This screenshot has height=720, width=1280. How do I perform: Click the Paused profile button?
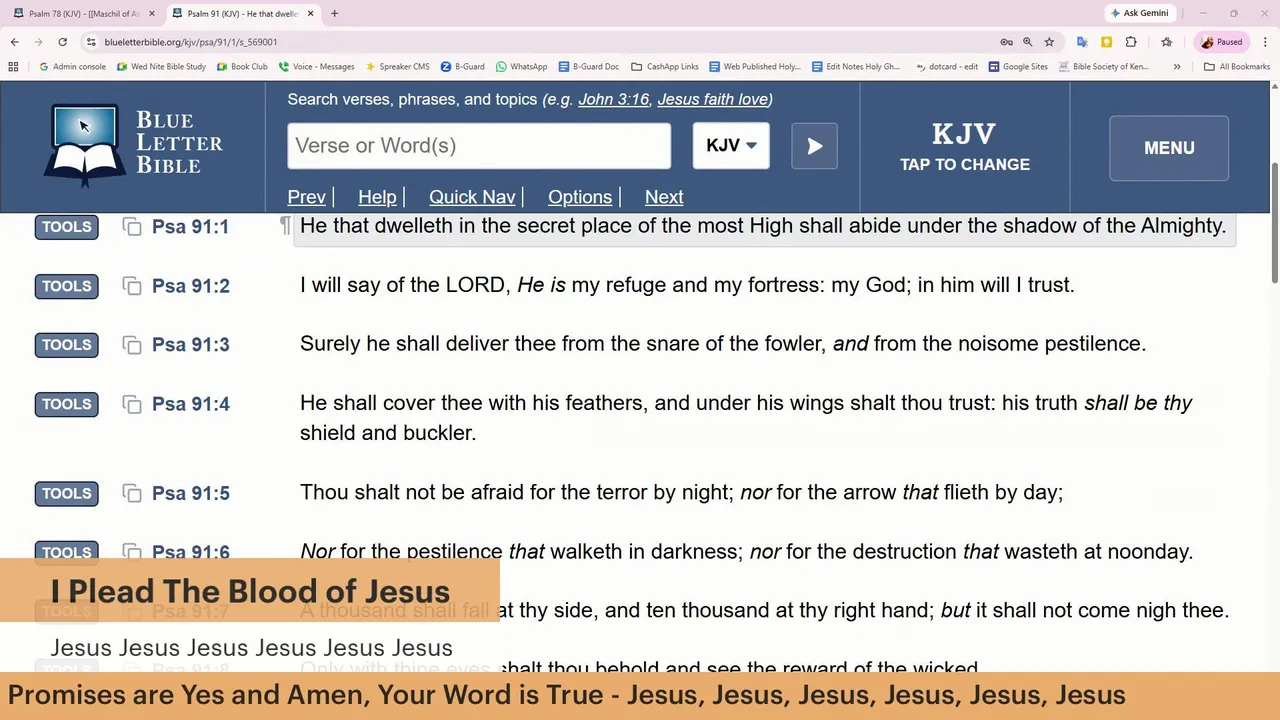[1221, 42]
